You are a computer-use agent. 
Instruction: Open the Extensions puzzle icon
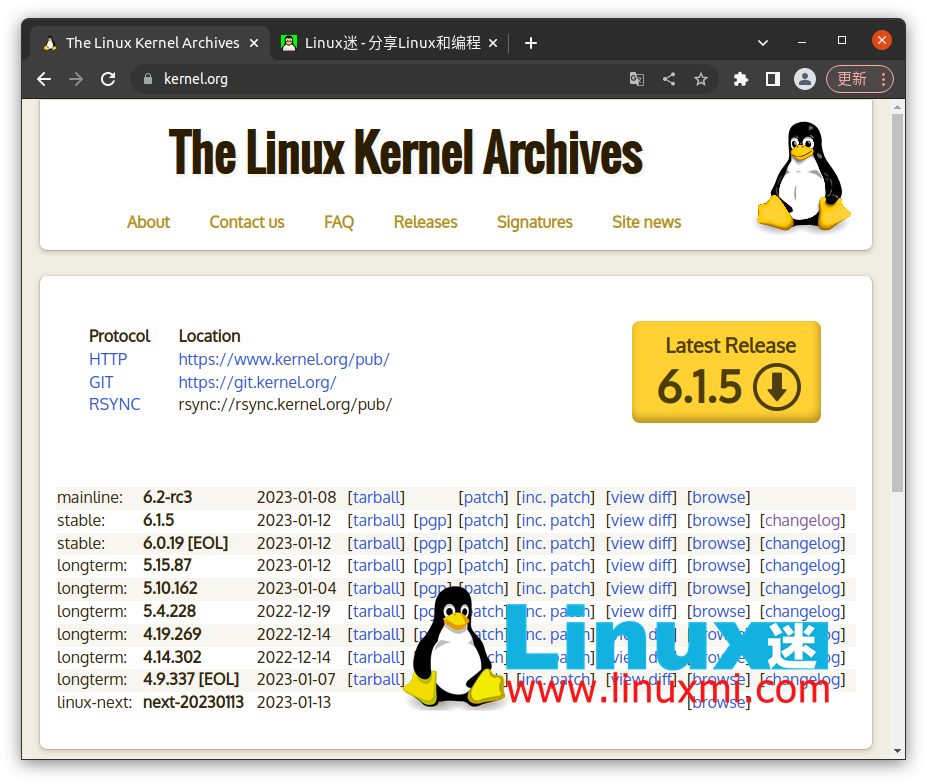coord(741,79)
